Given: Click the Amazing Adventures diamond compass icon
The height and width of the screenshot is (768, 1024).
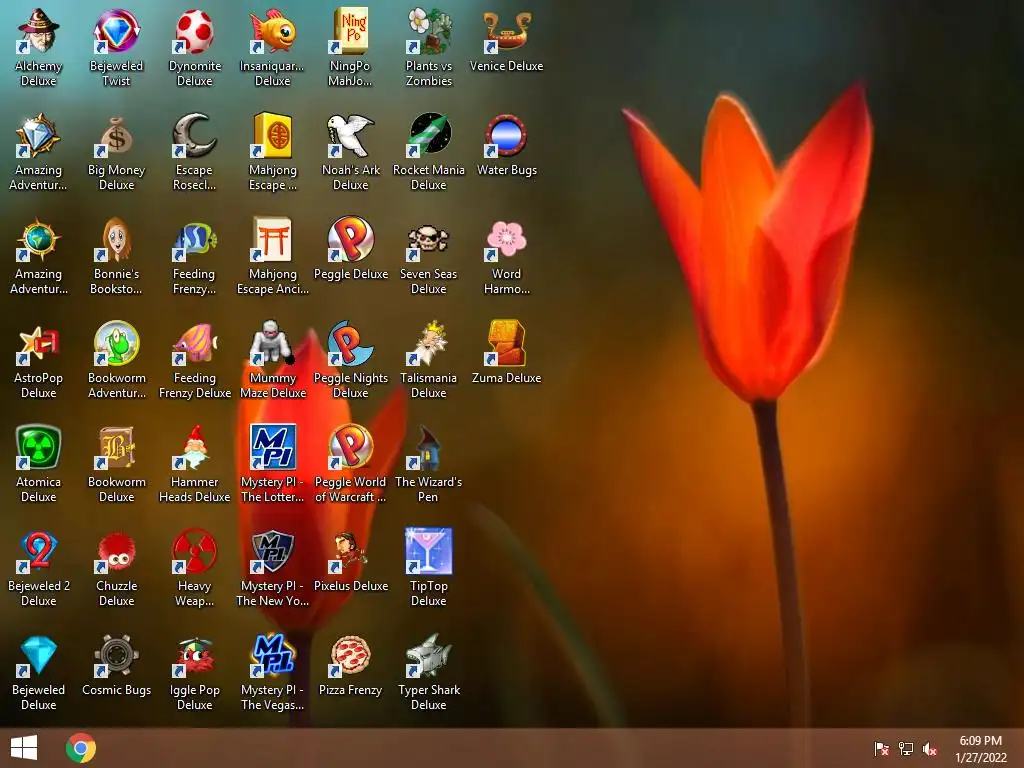Looking at the screenshot, I should click(x=39, y=135).
